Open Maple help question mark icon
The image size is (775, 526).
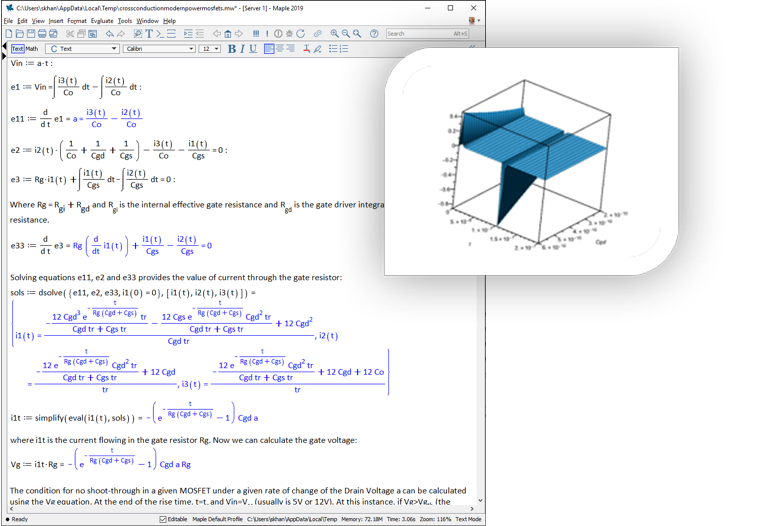[x=374, y=34]
